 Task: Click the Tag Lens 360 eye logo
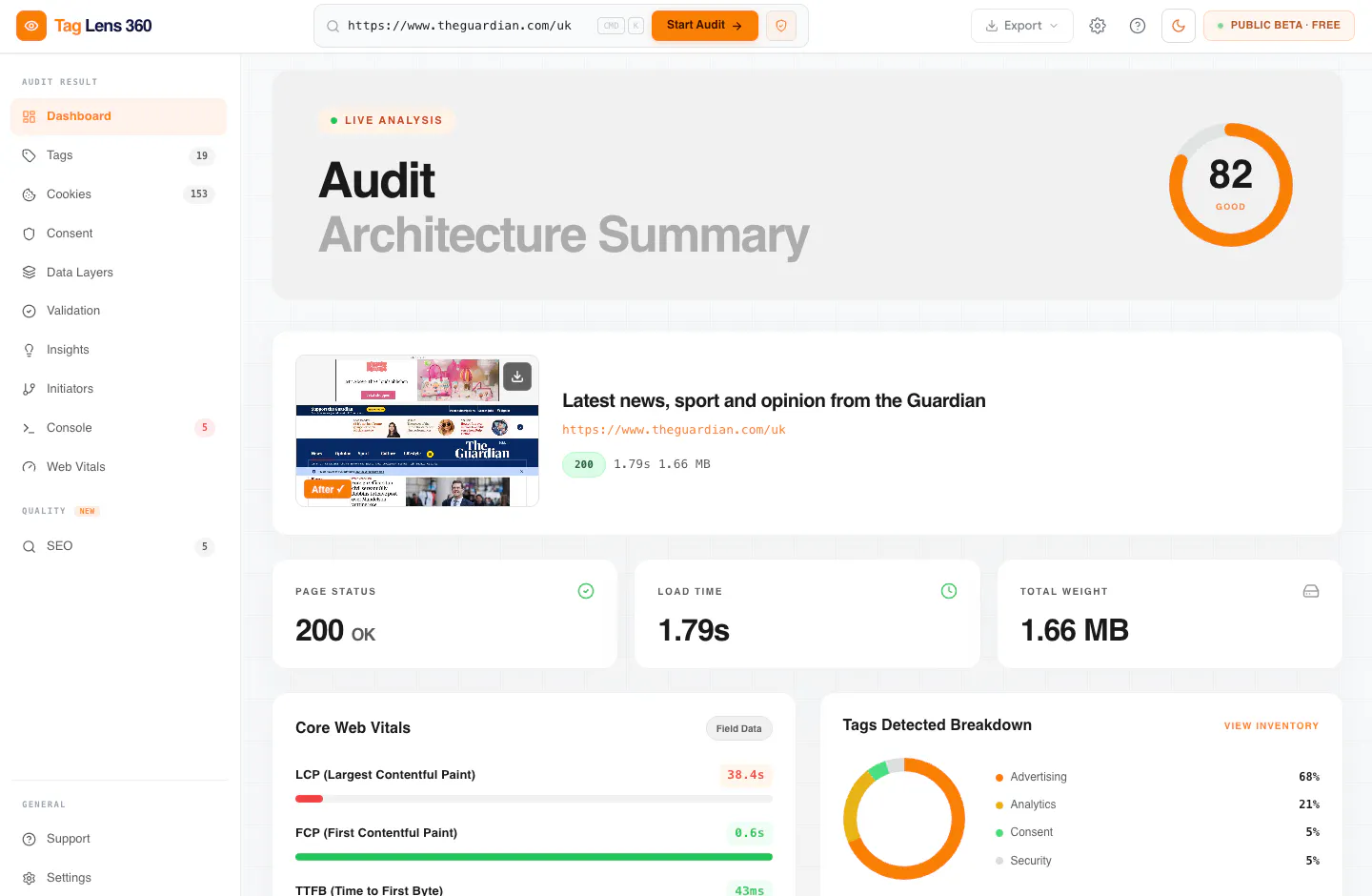tap(31, 26)
